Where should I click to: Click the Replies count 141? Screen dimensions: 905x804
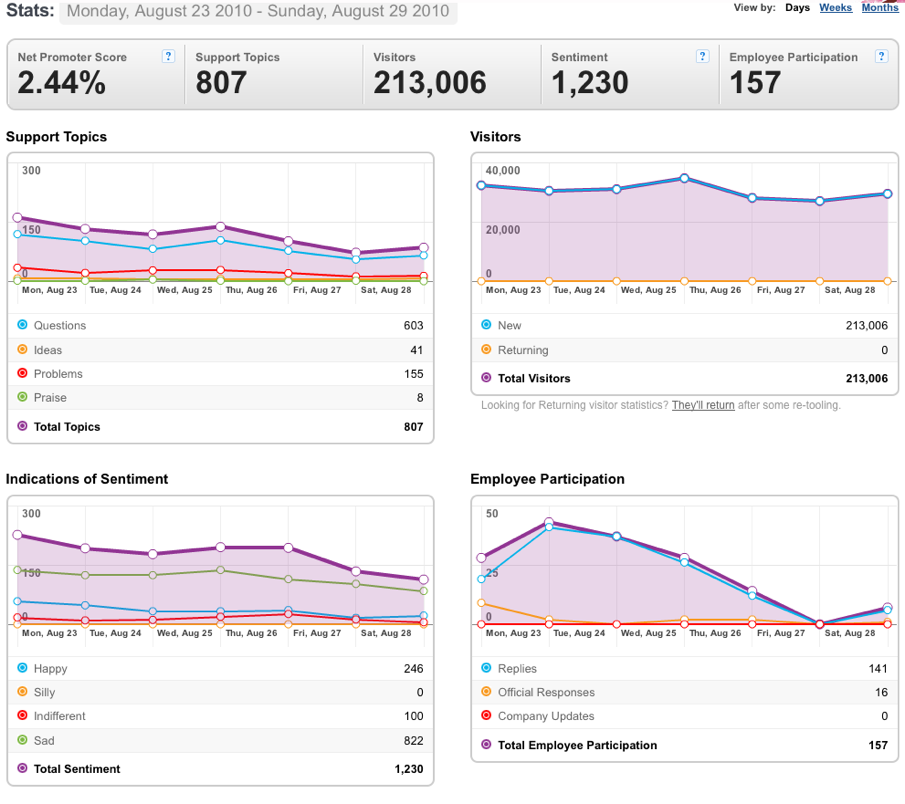point(877,669)
